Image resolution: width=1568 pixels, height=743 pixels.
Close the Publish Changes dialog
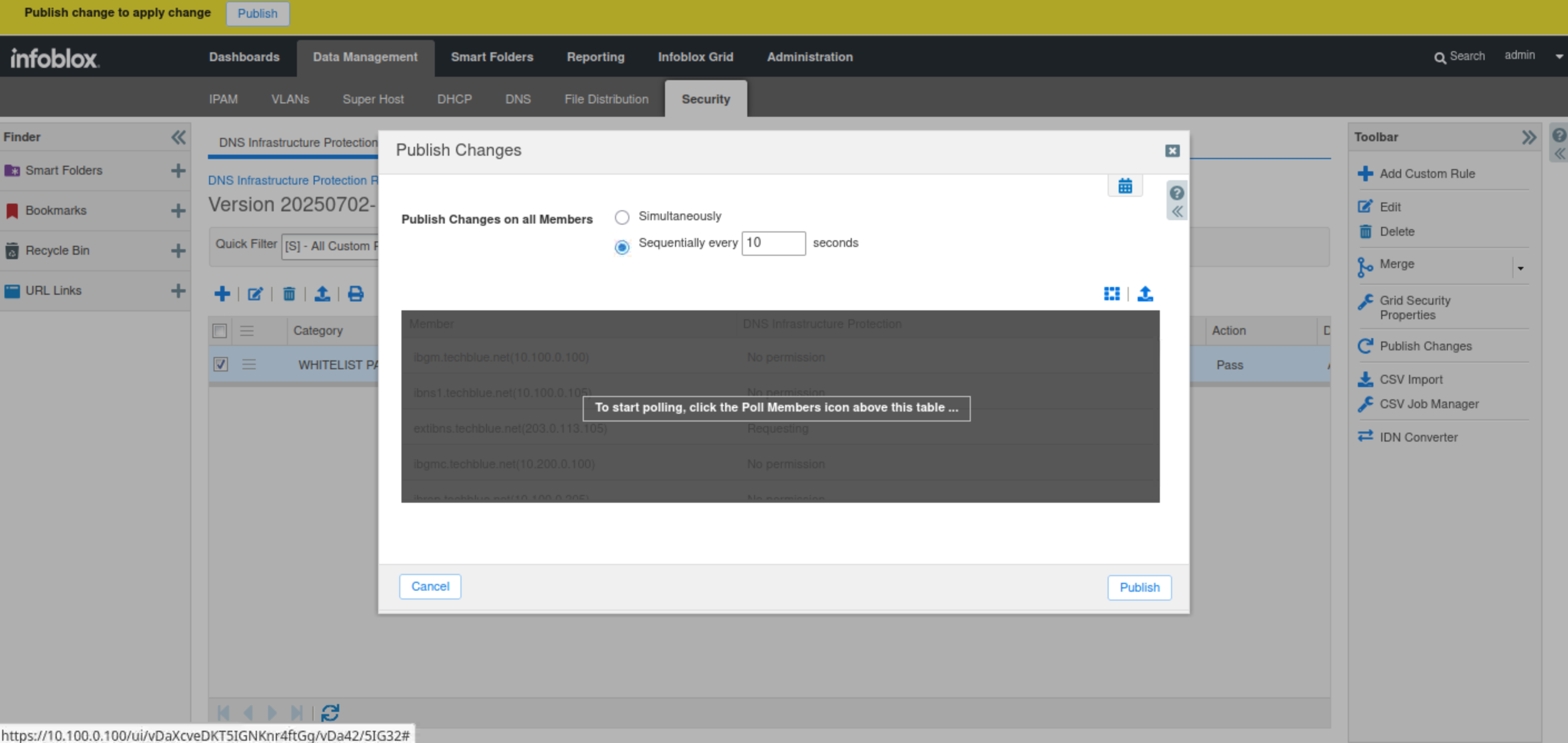click(x=1172, y=150)
